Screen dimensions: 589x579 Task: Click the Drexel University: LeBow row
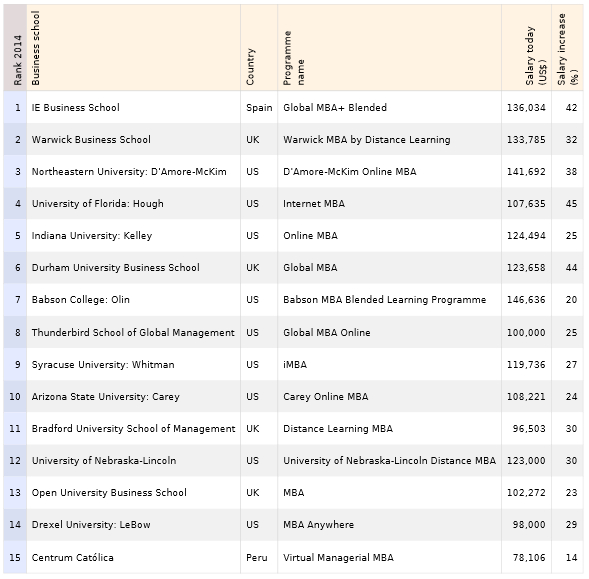click(x=293, y=525)
